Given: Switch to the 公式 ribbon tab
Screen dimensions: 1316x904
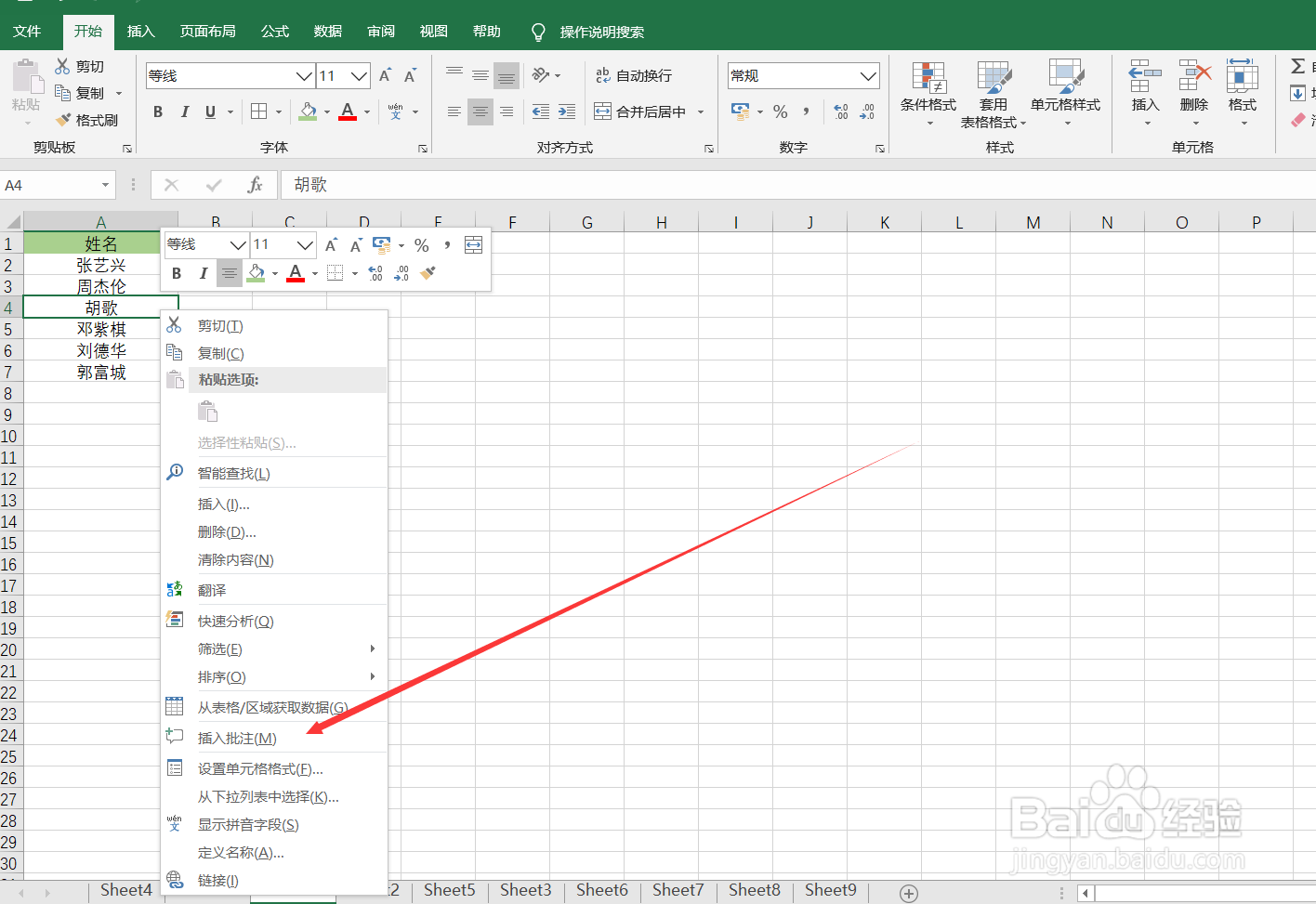Looking at the screenshot, I should click(x=275, y=32).
